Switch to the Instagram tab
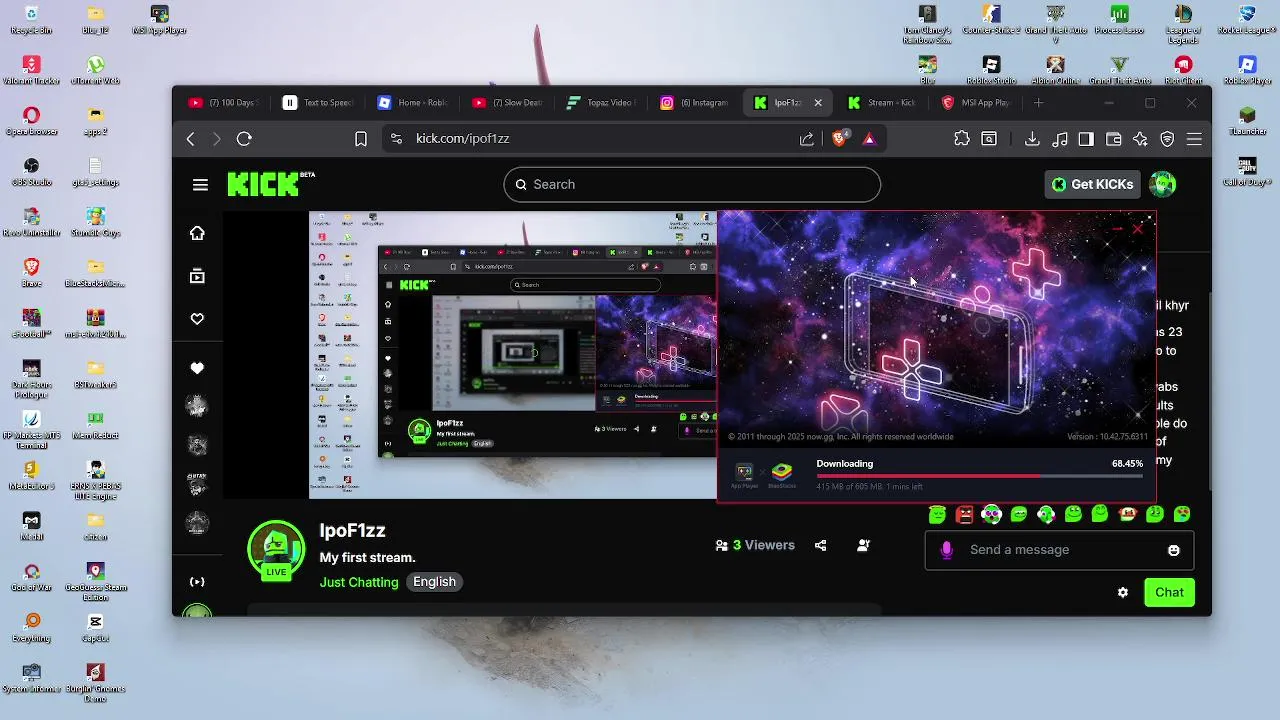1280x720 pixels. pos(694,102)
